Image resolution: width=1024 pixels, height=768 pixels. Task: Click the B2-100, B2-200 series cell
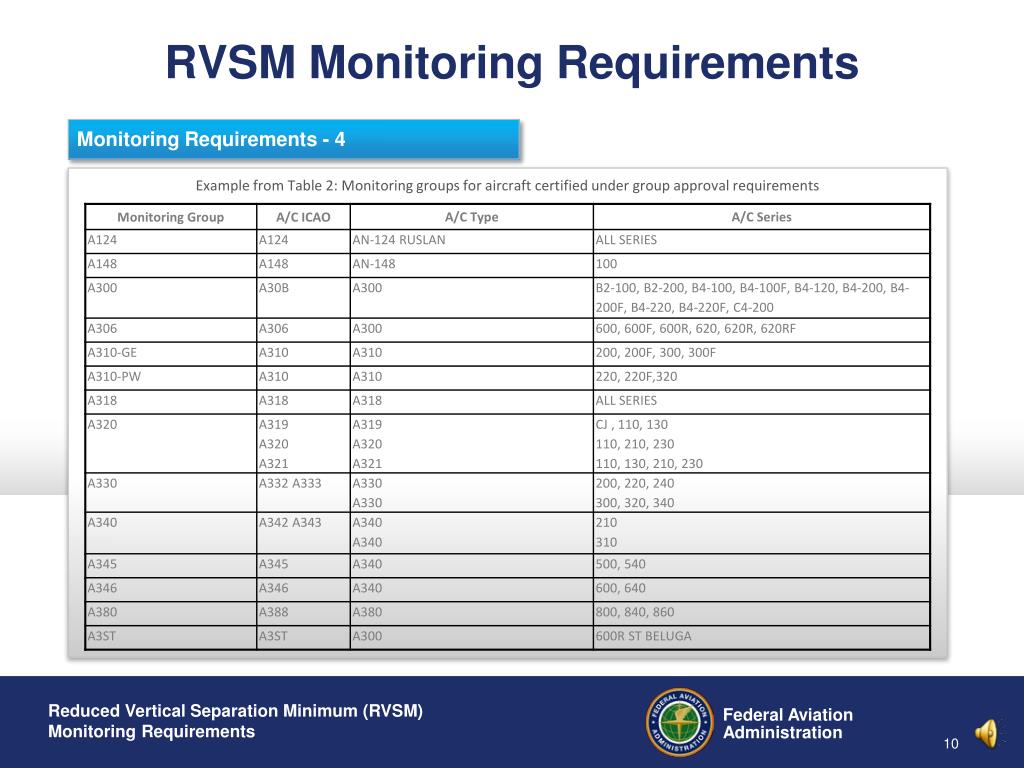[761, 298]
